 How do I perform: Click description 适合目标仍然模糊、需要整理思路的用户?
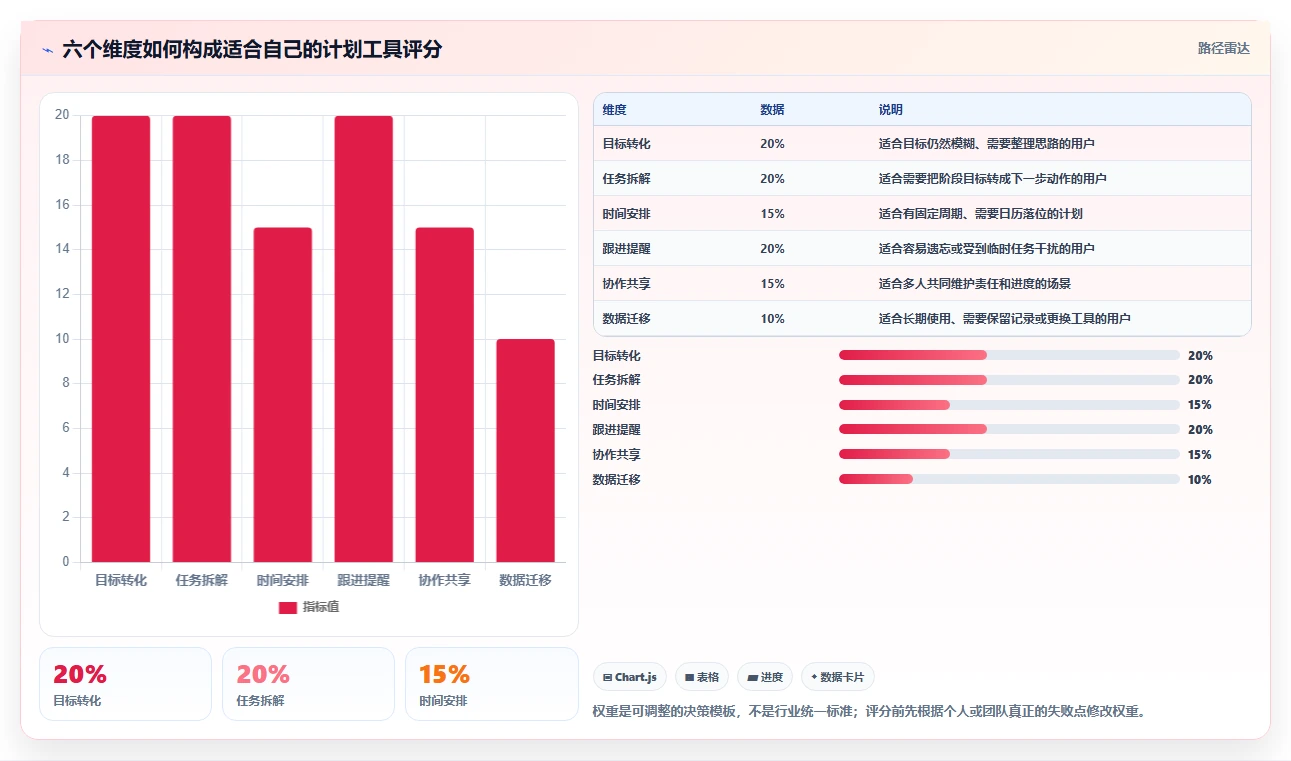(987, 144)
